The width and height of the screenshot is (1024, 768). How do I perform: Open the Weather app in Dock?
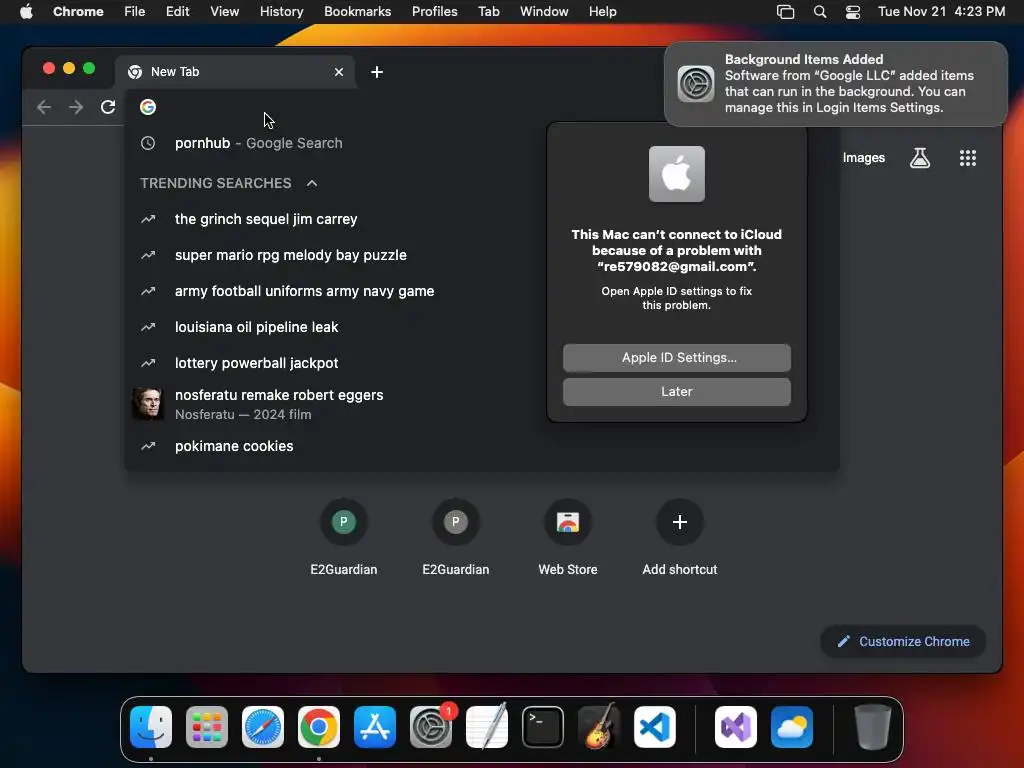tap(792, 727)
